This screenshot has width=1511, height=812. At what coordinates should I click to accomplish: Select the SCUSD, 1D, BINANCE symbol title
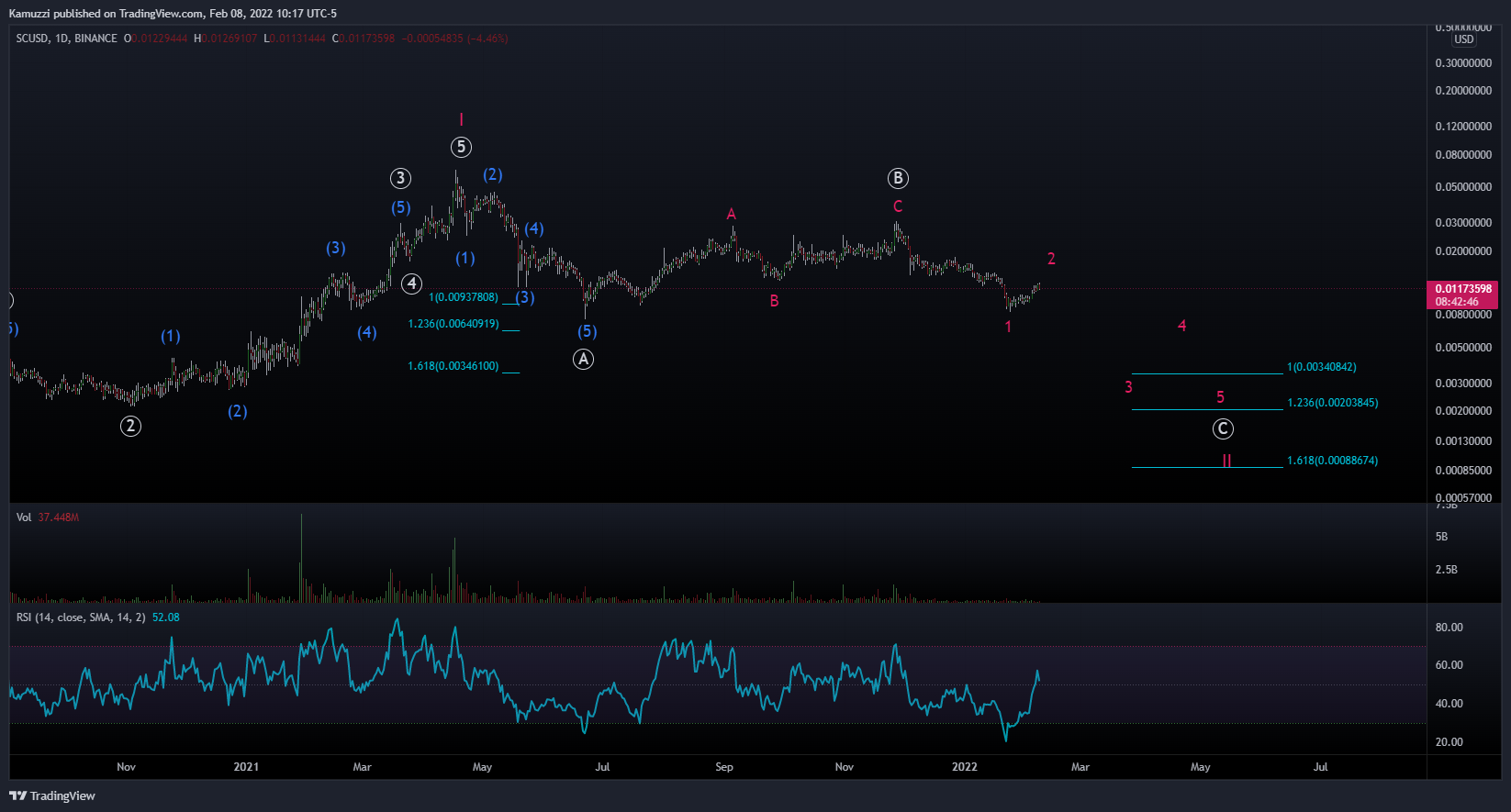pyautogui.click(x=66, y=39)
